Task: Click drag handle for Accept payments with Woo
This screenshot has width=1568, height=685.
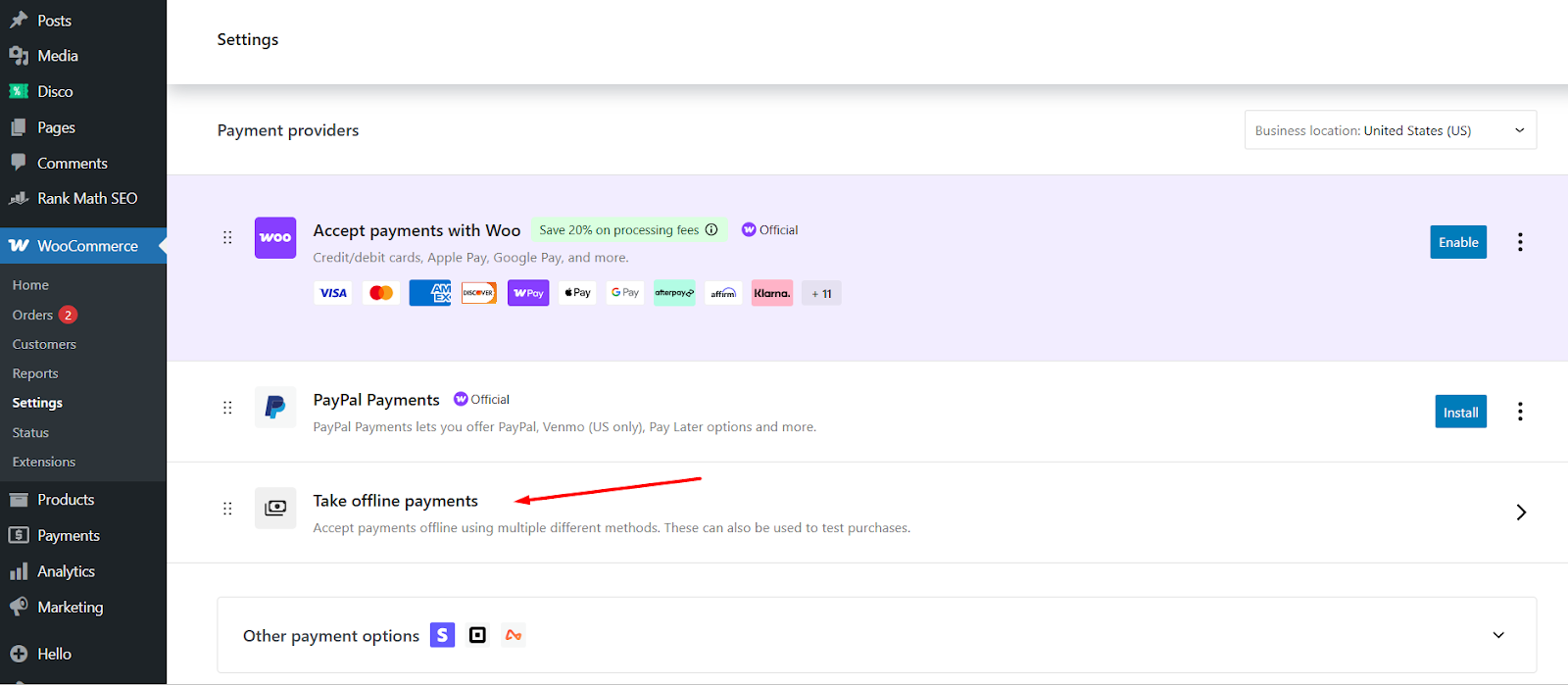Action: tap(227, 237)
